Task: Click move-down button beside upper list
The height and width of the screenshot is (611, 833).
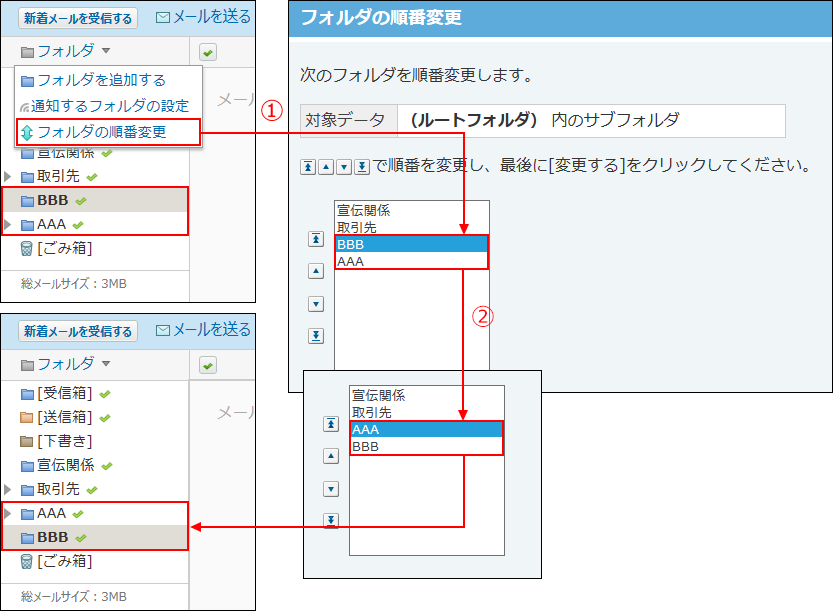Action: tap(316, 304)
